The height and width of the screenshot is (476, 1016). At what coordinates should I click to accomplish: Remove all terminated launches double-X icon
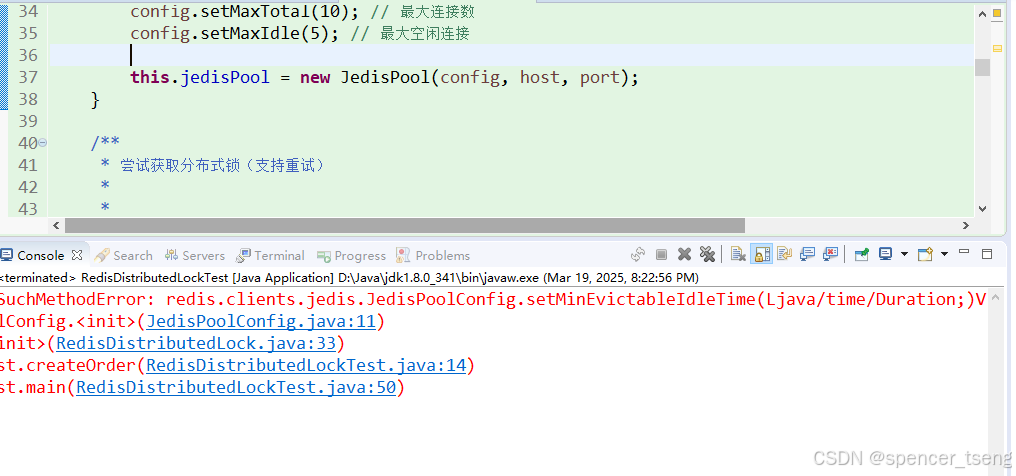click(708, 255)
